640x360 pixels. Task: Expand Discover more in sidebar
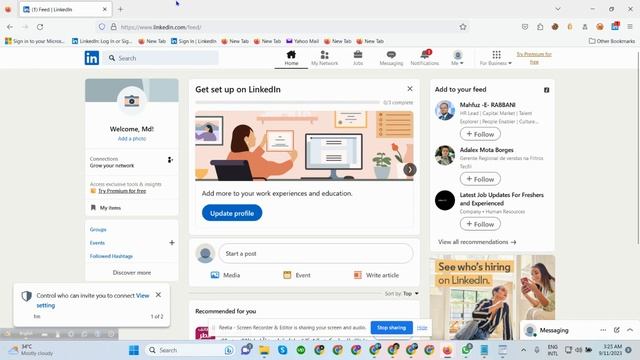[132, 273]
